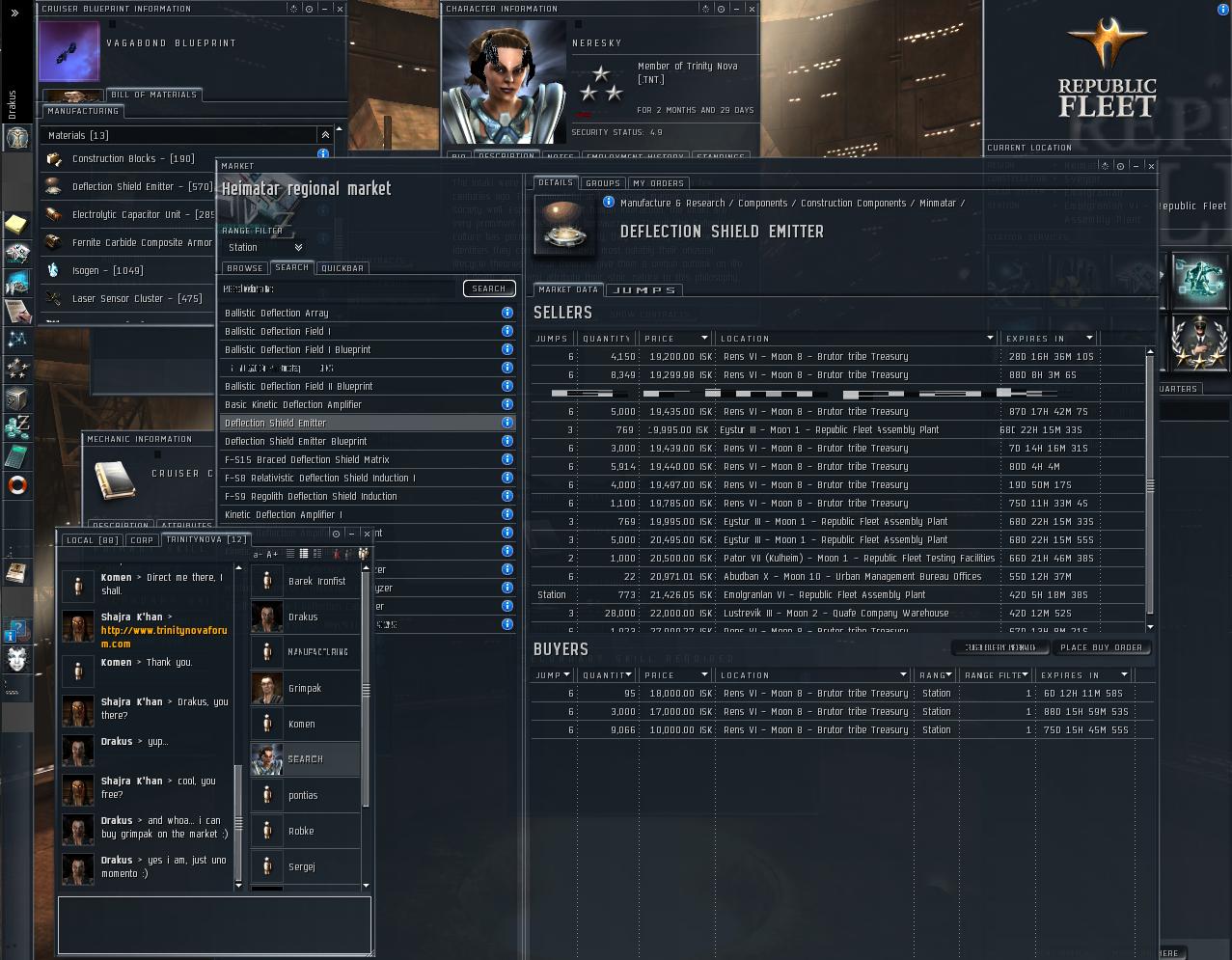1232x960 pixels.
Task: Open the trinitynovaforum.com link in chat
Action: tap(164, 637)
